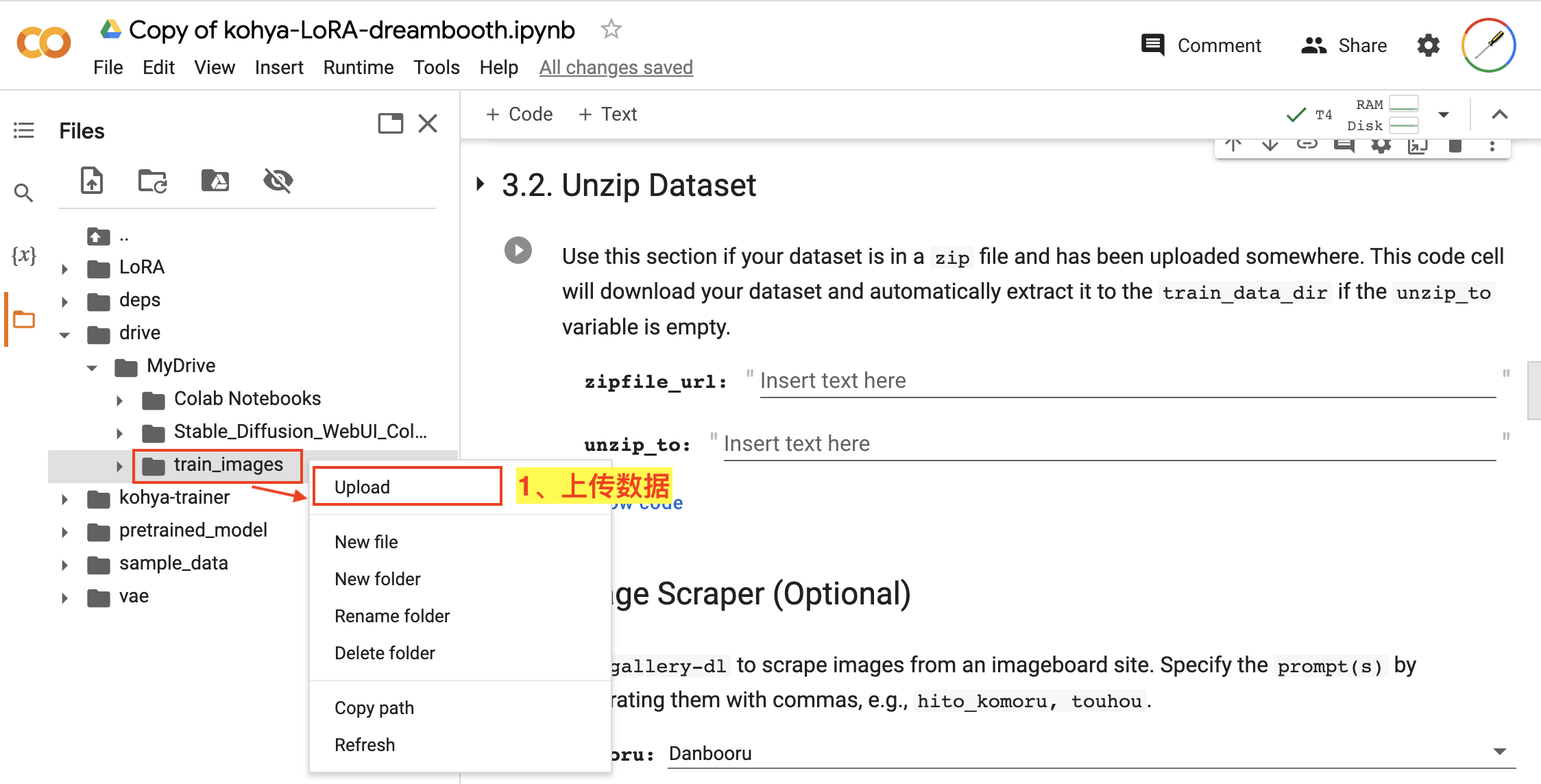Refresh the file browser
1541x784 pixels.
pos(152,181)
